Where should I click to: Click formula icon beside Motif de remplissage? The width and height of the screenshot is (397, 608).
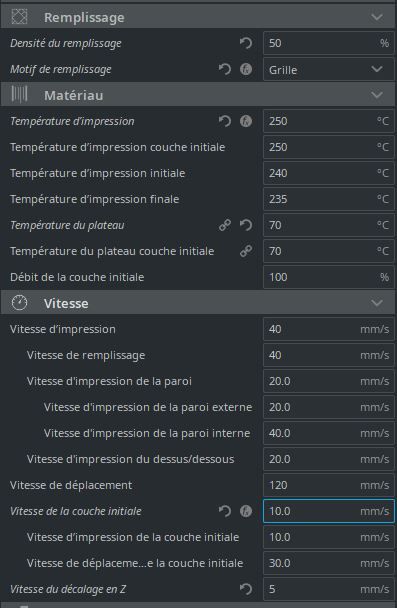click(x=246, y=69)
